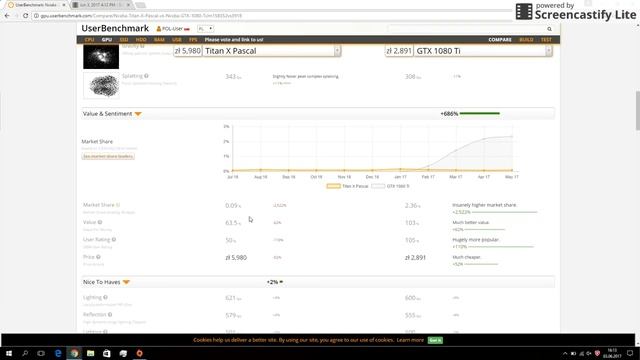
Task: Click the page vertical scrollbar thumb
Action: tap(638, 111)
